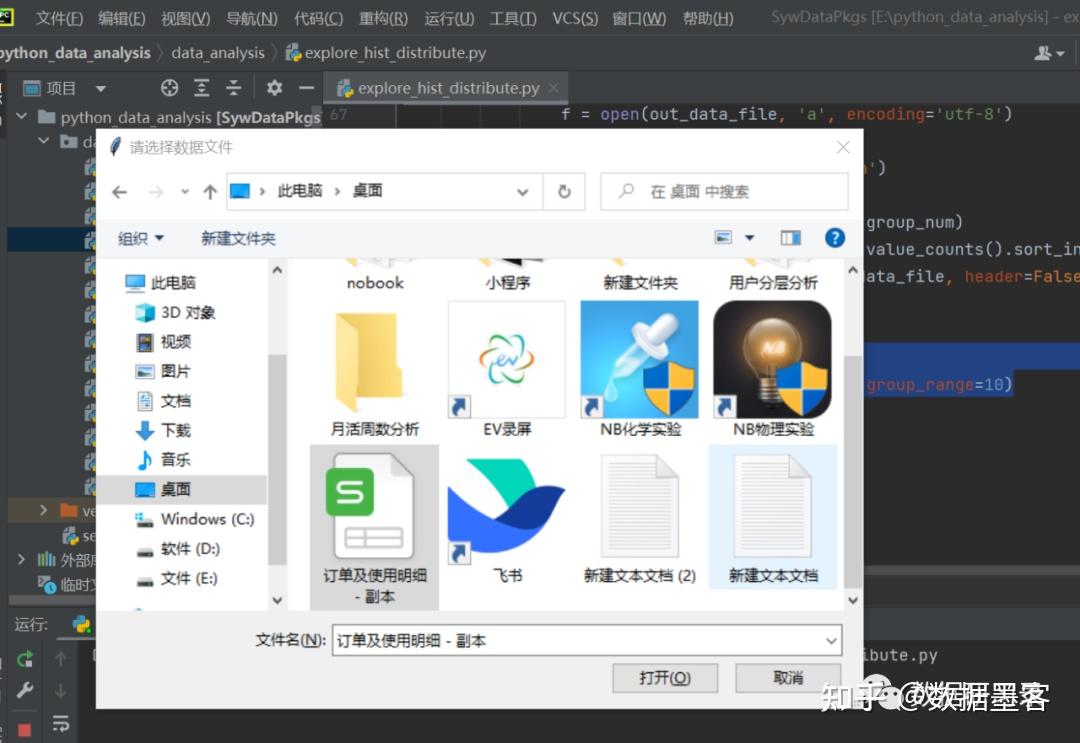Select 3D 对象 in the navigation pane
Screen dimensions: 1080x743
pos(175,312)
